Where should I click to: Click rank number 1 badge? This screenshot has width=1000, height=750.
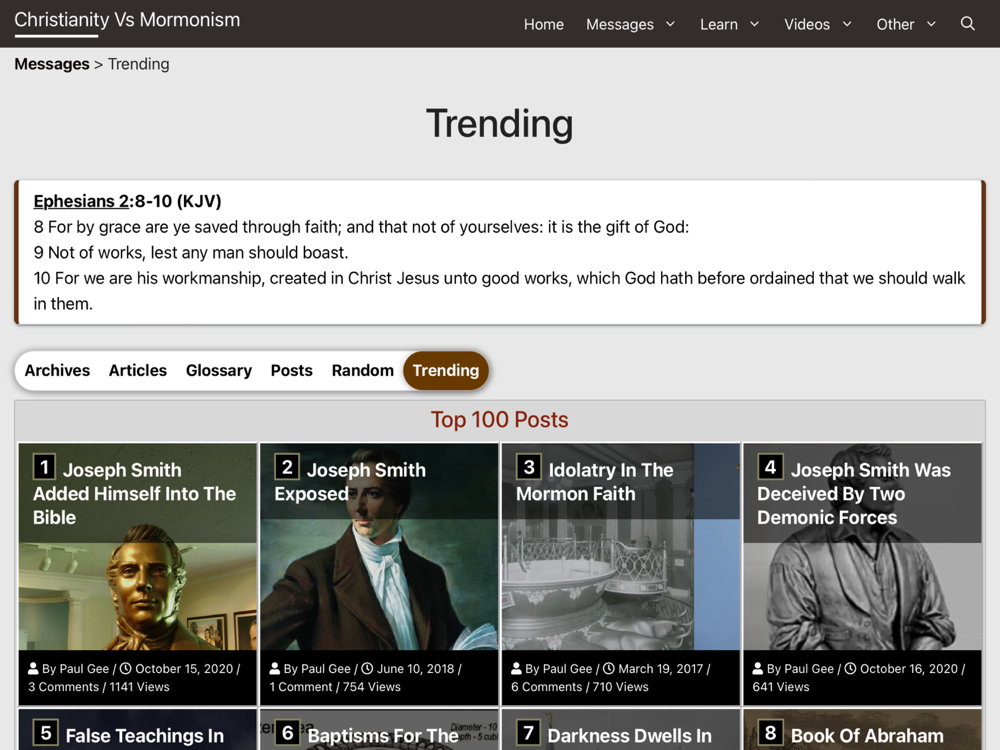tap(45, 467)
